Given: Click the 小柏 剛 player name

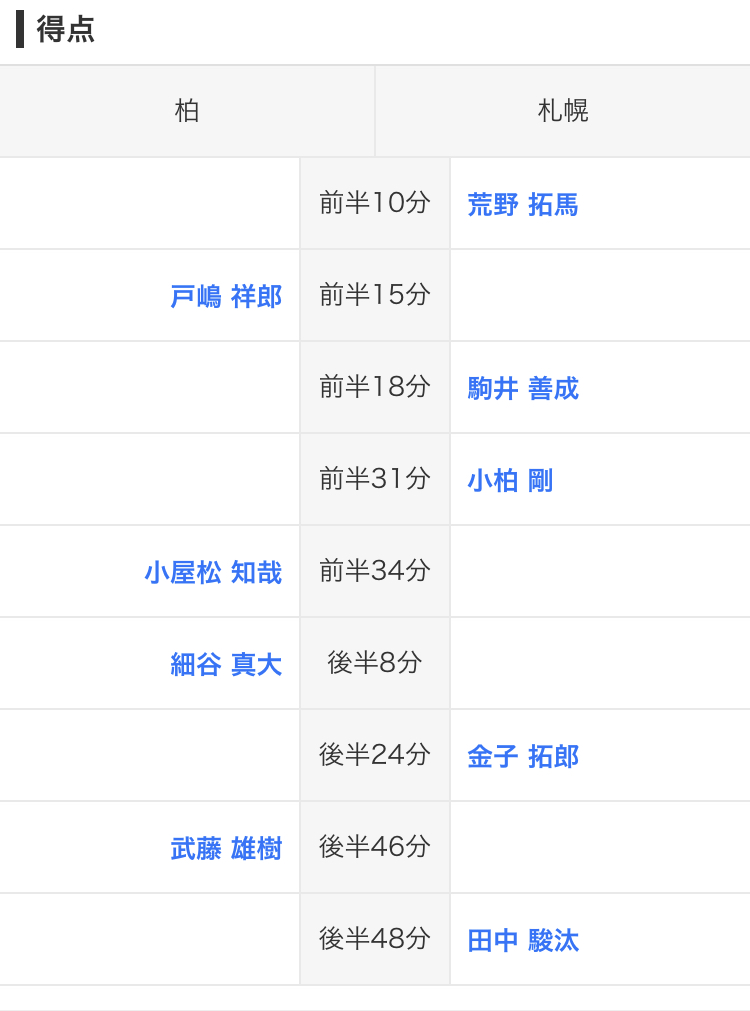Looking at the screenshot, I should (x=510, y=480).
